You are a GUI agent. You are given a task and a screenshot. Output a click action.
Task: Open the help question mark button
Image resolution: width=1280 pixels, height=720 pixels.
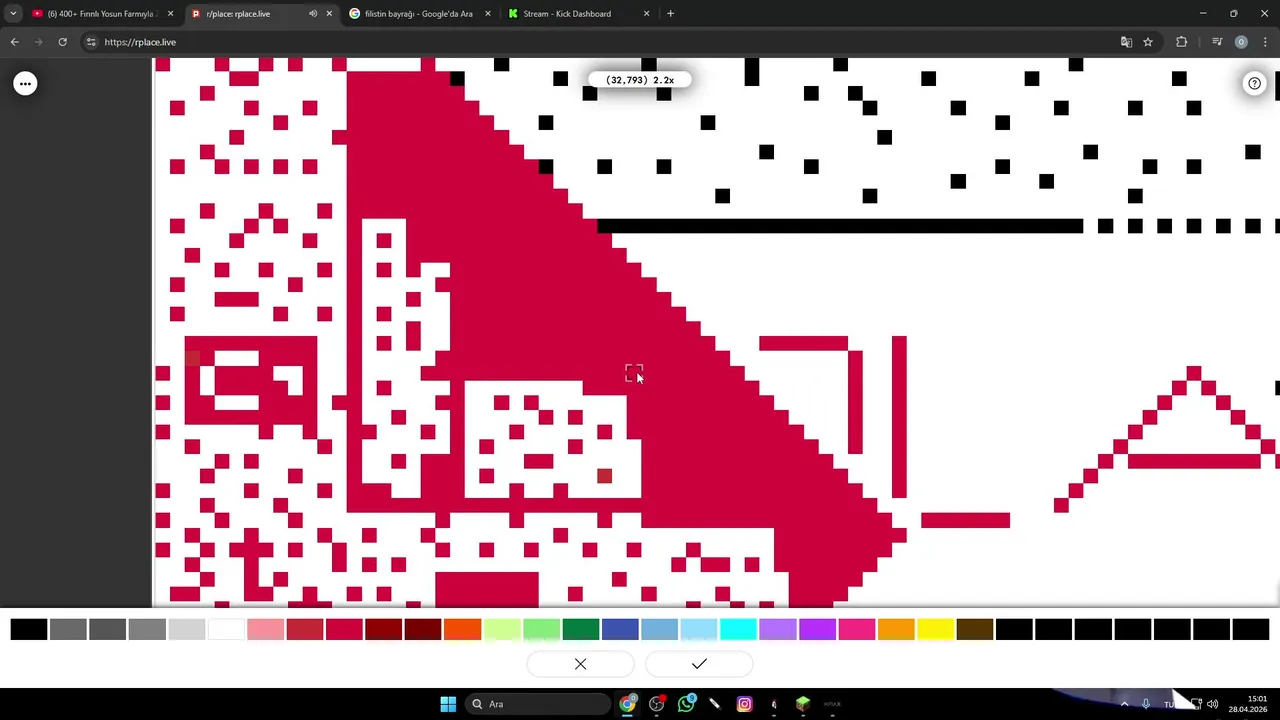tap(1254, 84)
